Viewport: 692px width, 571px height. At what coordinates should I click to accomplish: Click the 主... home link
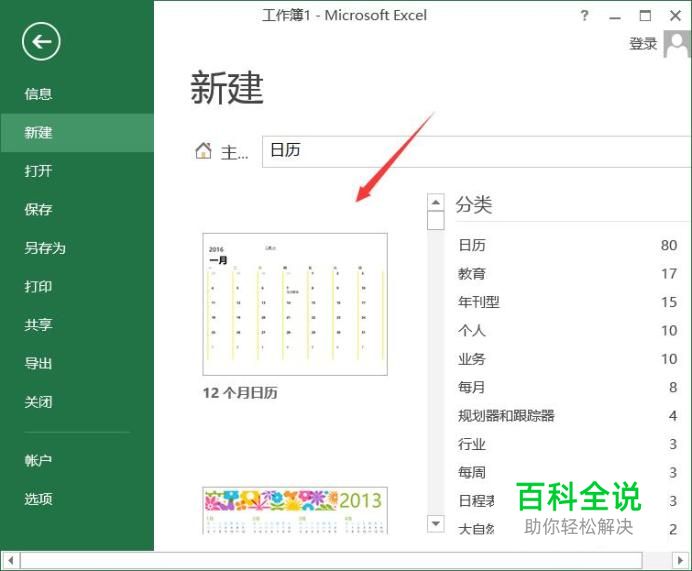click(234, 152)
